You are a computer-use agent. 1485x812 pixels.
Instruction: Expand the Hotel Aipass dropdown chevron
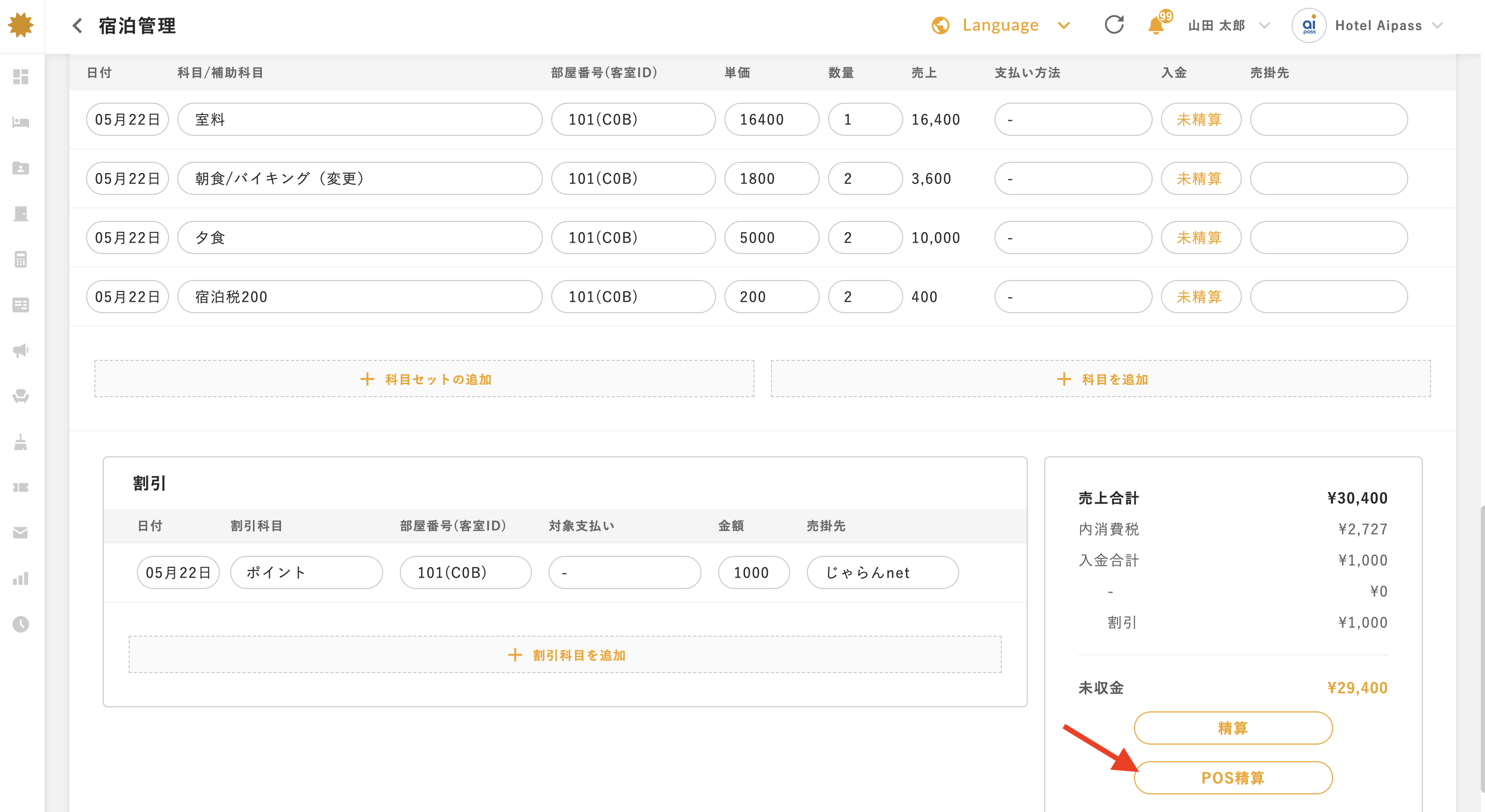point(1437,25)
